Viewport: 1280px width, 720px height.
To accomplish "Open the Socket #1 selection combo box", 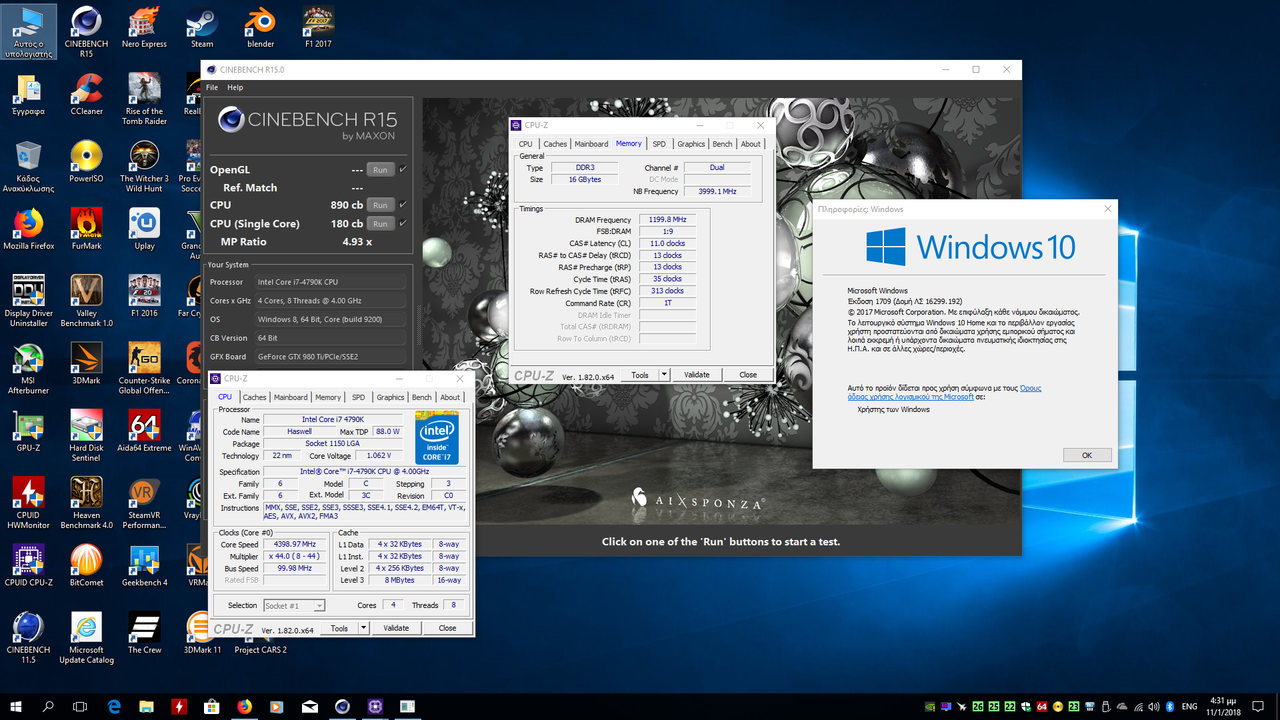I will (x=294, y=605).
